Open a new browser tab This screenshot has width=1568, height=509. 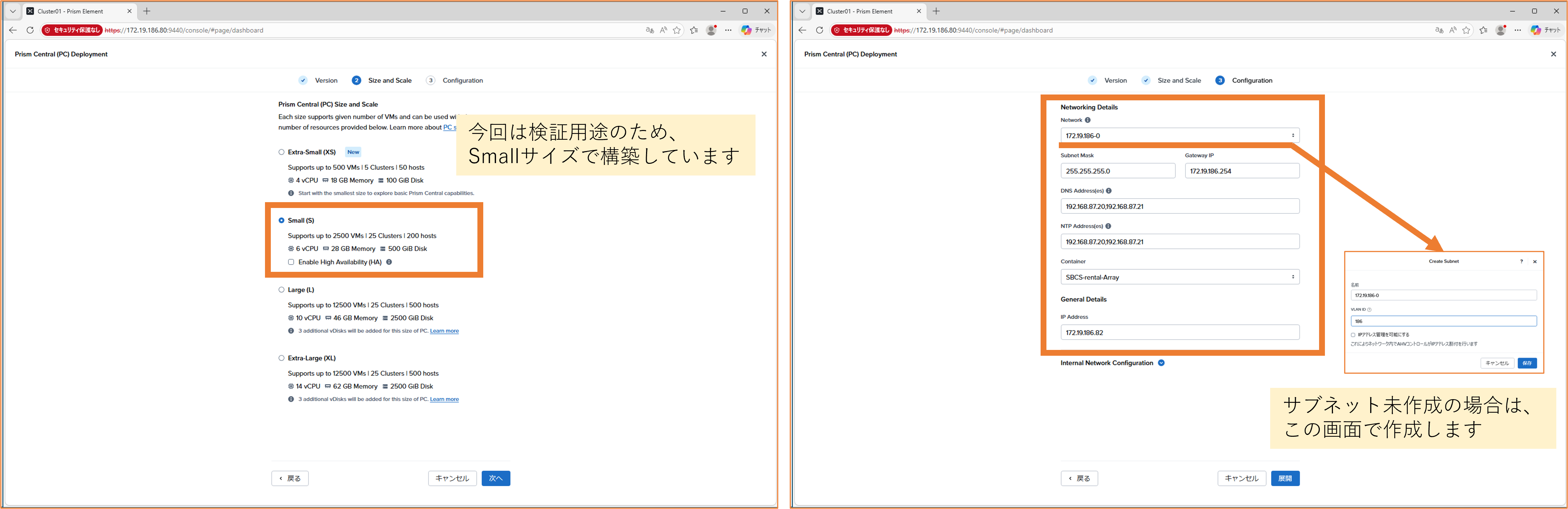[x=146, y=11]
